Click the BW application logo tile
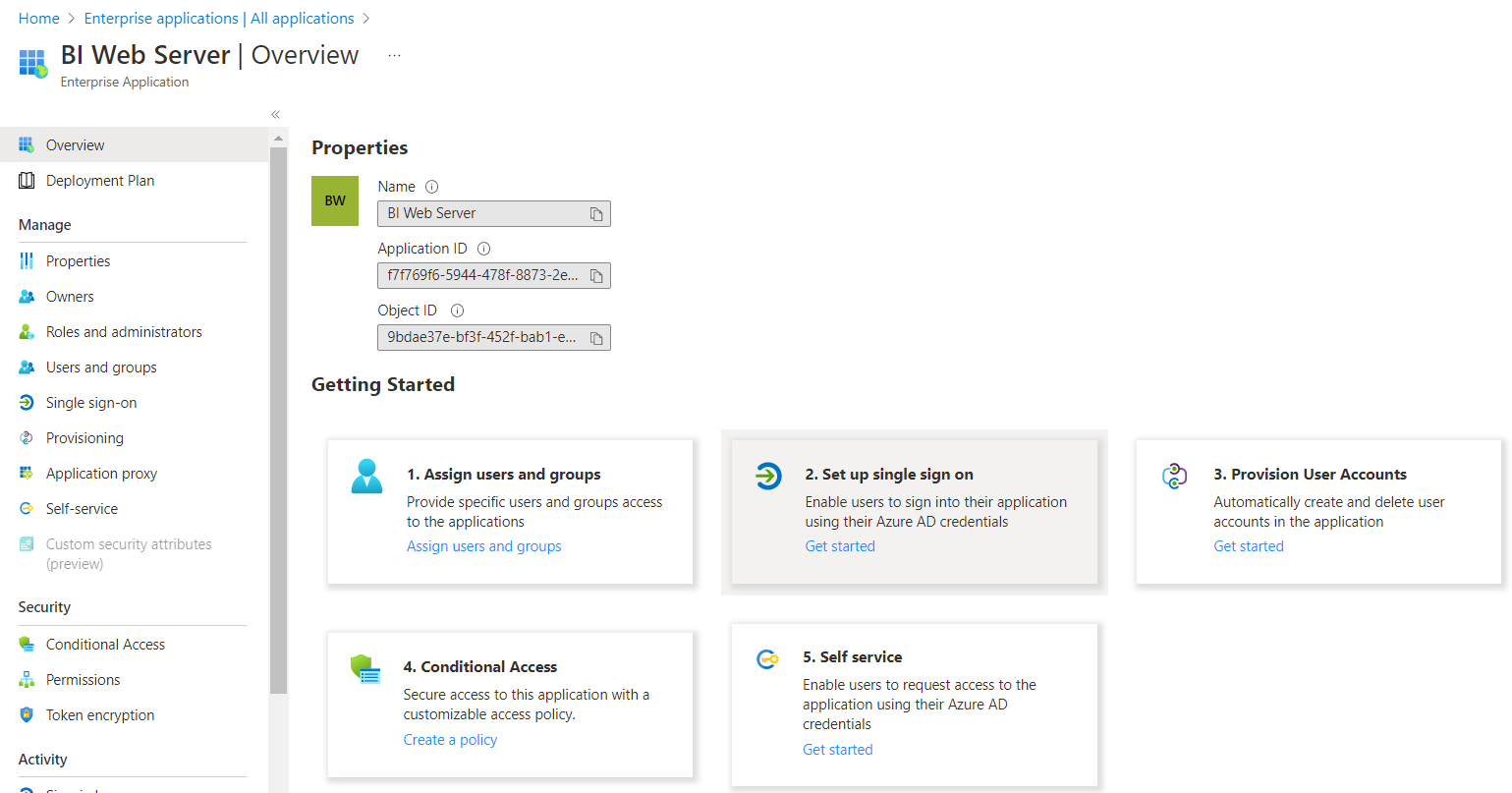Viewport: 1512px width, 793px height. click(x=335, y=200)
